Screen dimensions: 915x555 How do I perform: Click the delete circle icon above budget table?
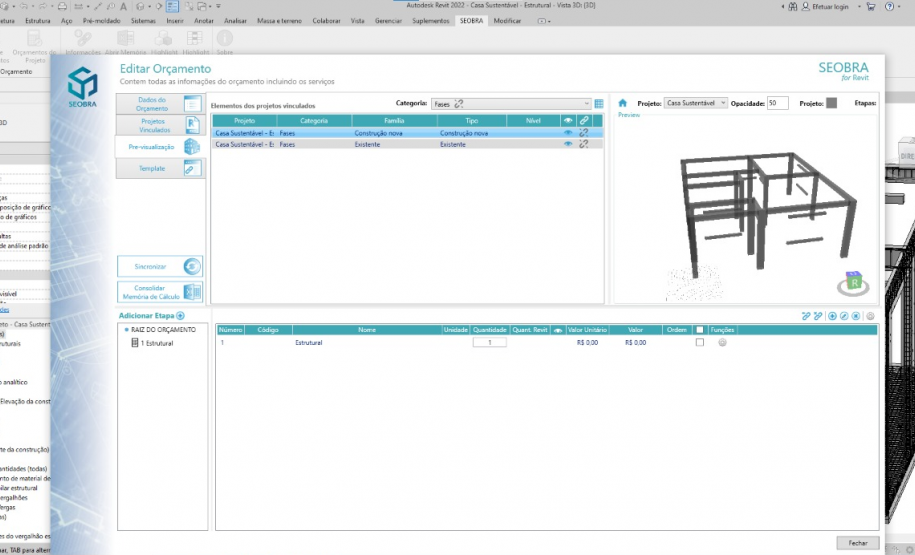pyautogui.click(x=856, y=316)
